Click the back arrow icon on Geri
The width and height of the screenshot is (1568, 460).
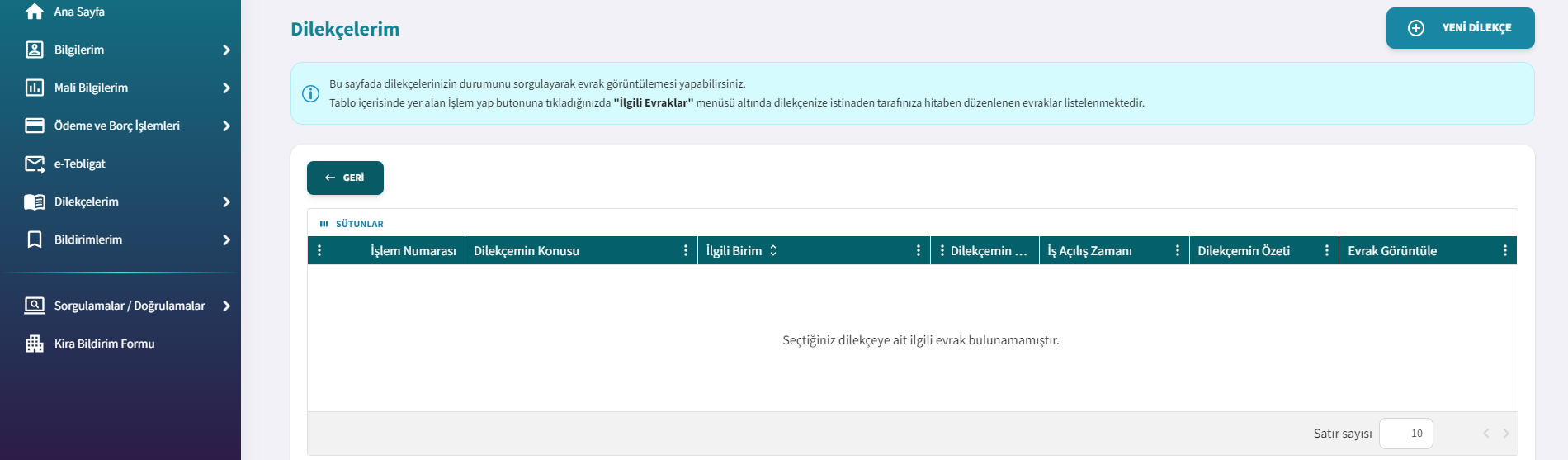tap(330, 178)
